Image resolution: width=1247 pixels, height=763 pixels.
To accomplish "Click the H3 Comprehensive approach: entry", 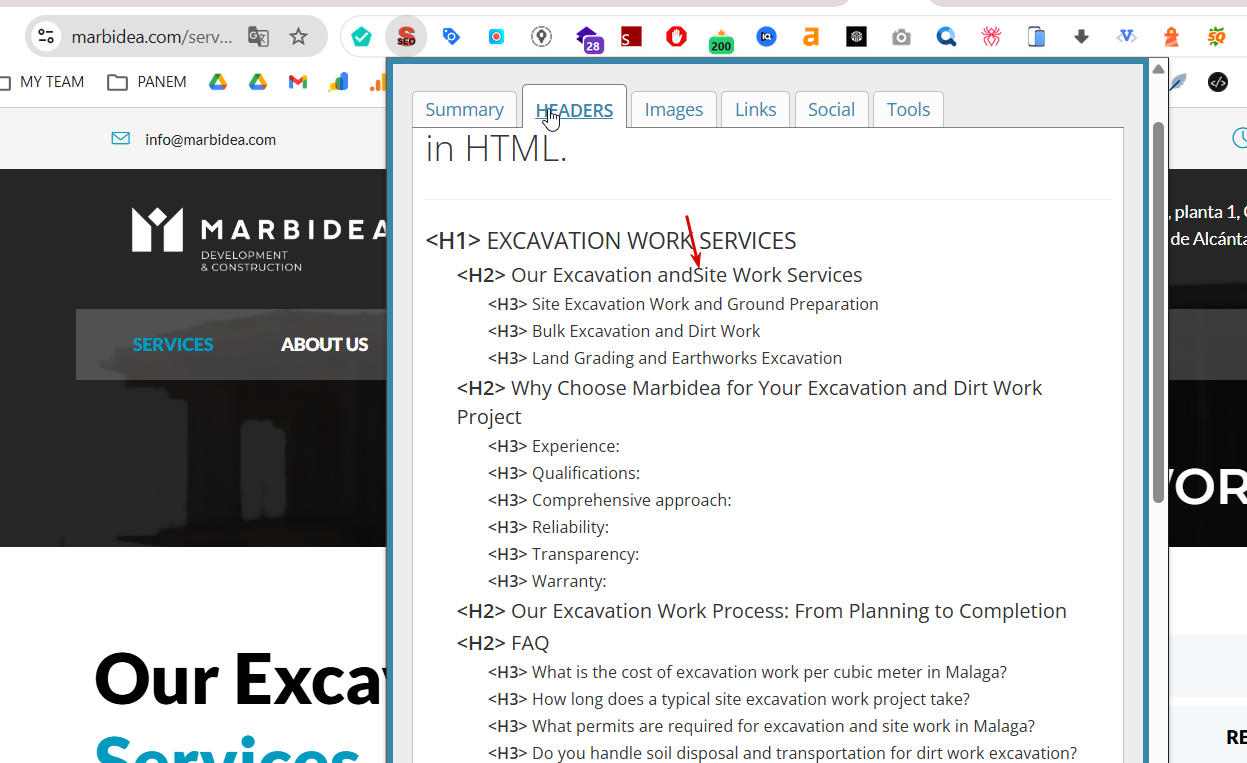I will pyautogui.click(x=610, y=500).
